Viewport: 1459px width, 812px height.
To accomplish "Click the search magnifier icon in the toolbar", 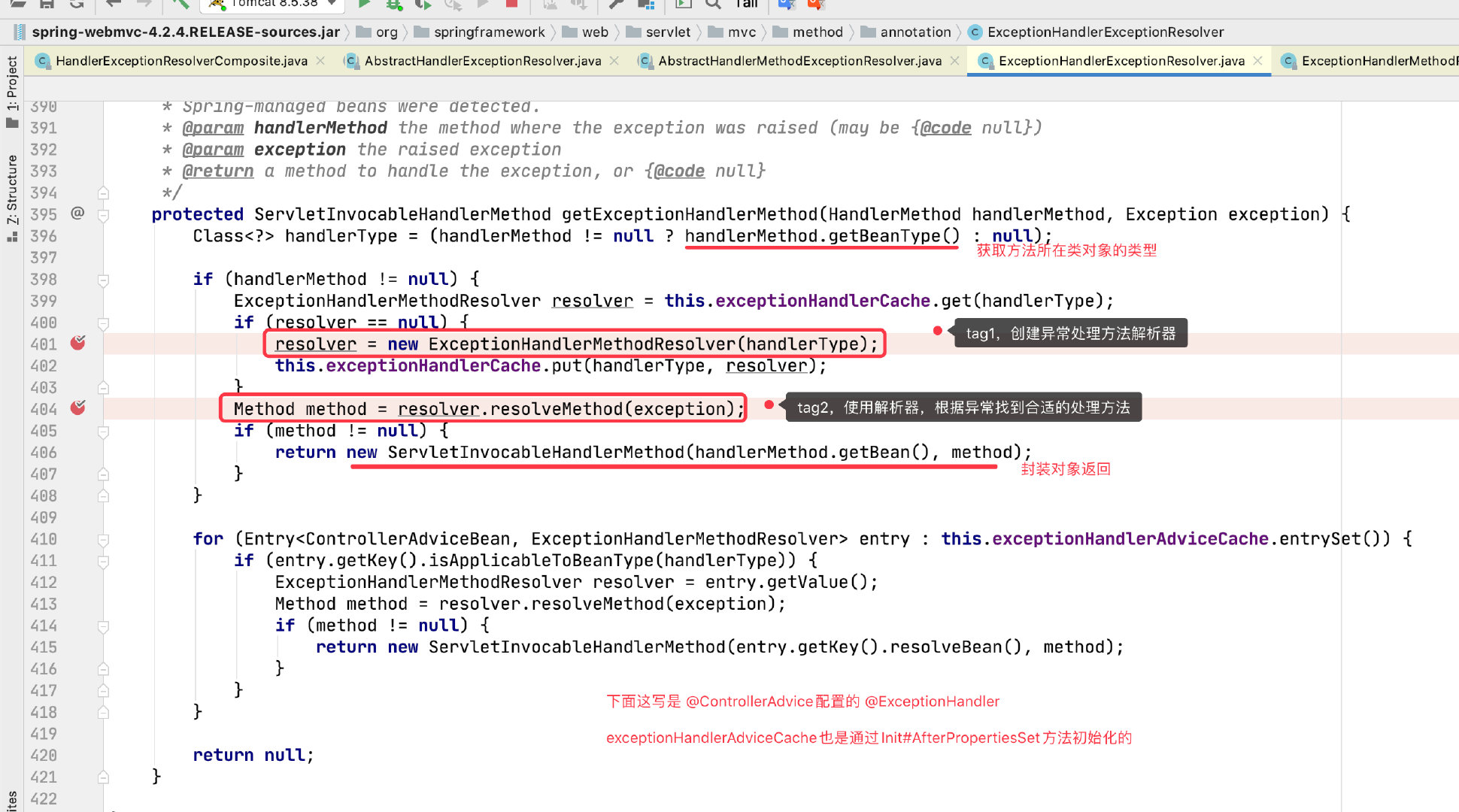I will [713, 4].
